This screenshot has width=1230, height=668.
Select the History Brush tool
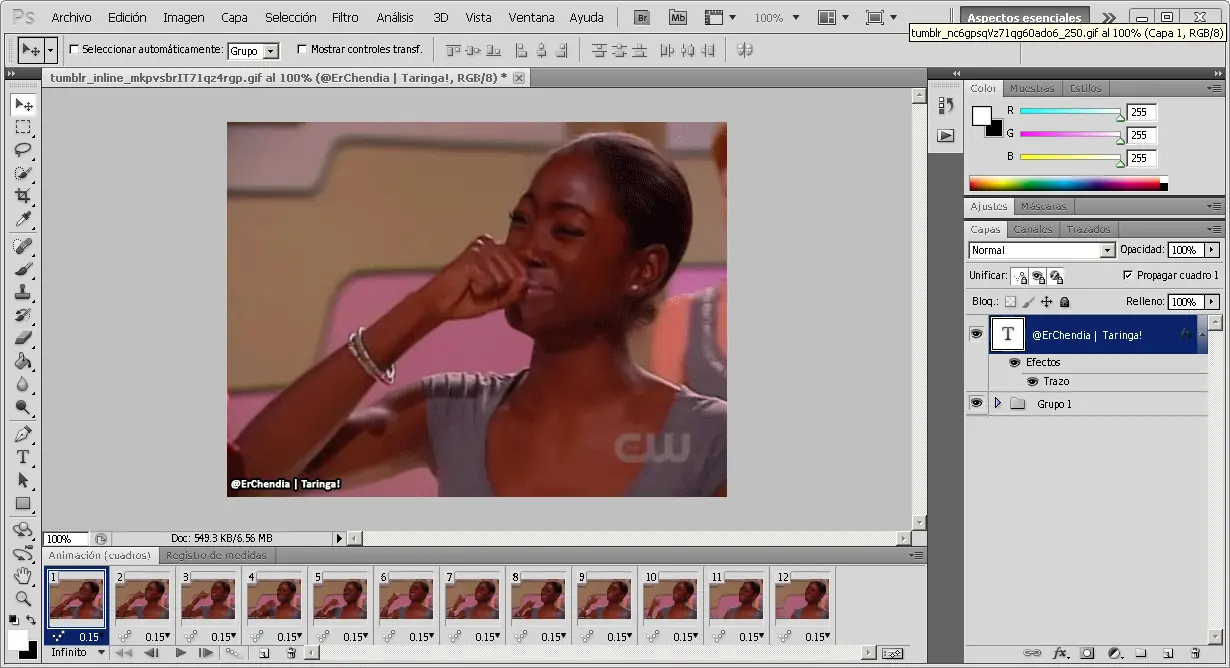coord(23,315)
